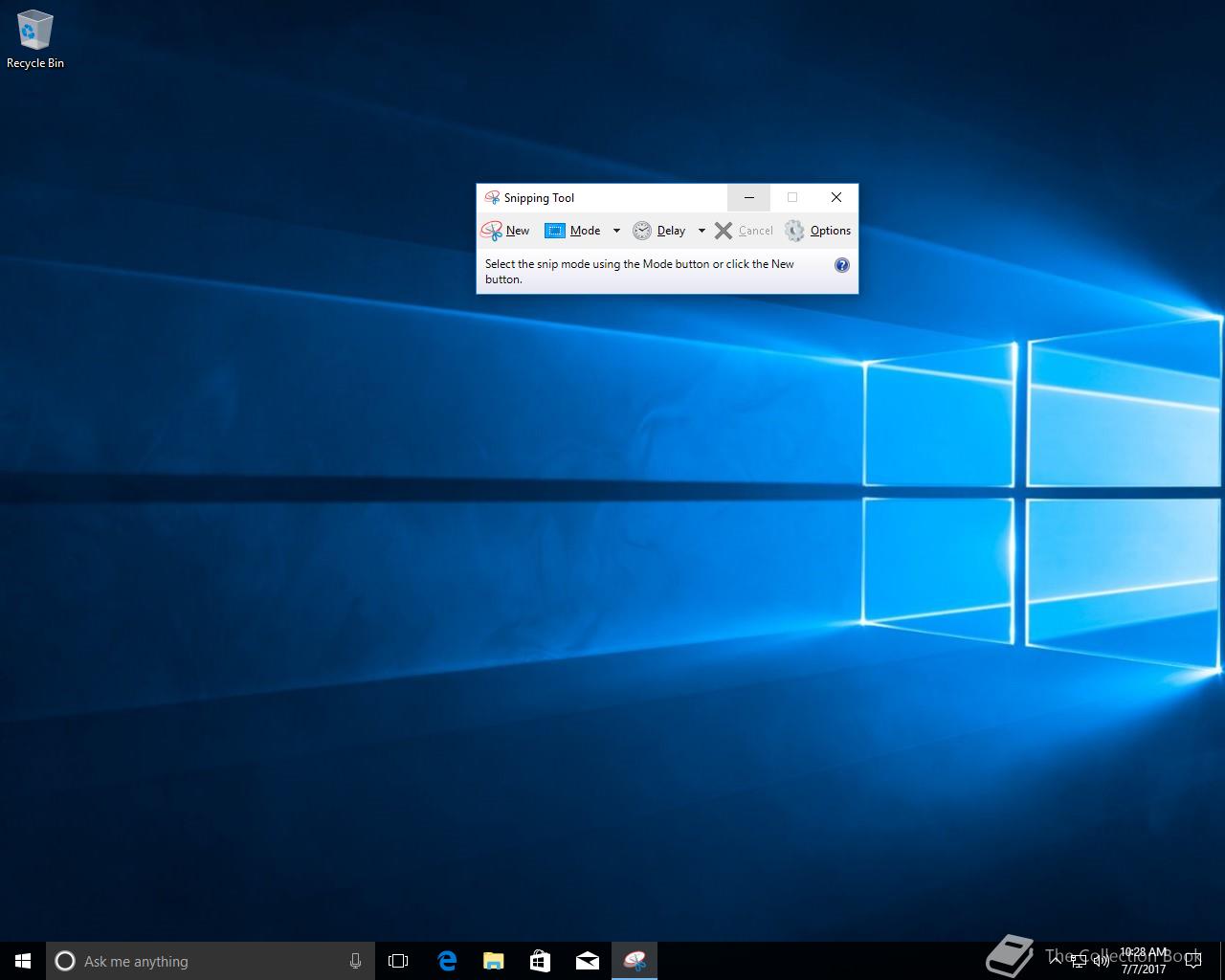Open the Mail app from the taskbar
This screenshot has width=1225, height=980.
pos(588,961)
